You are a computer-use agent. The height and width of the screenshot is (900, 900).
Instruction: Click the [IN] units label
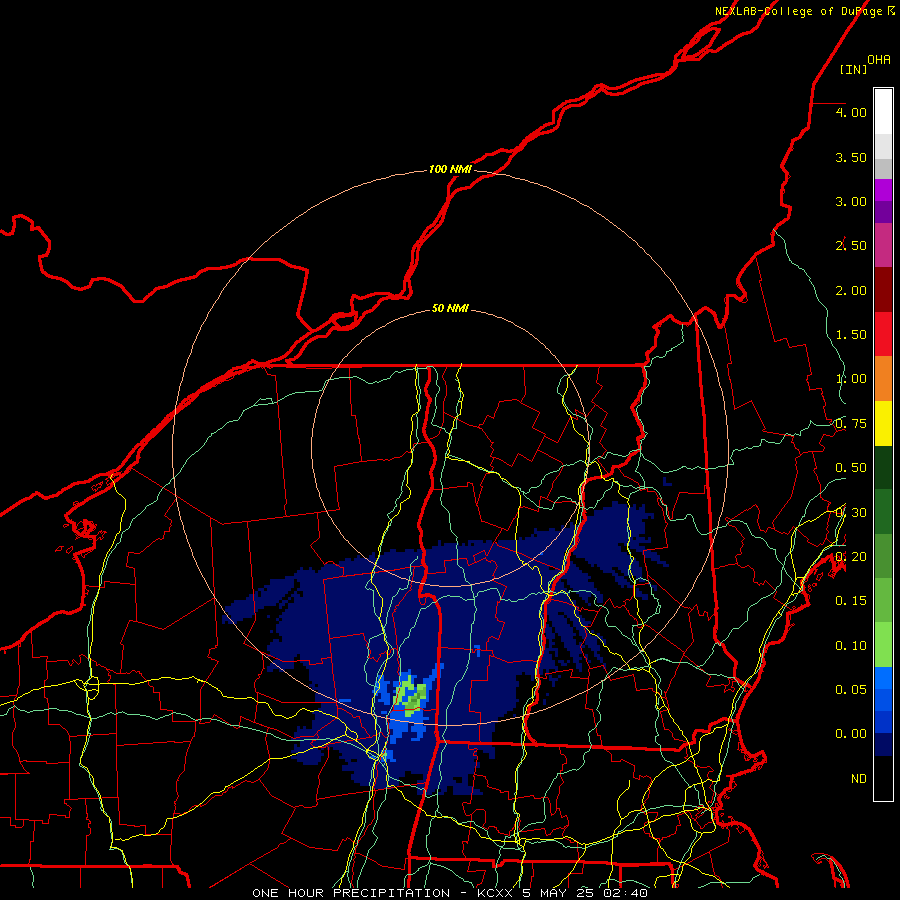[x=853, y=69]
